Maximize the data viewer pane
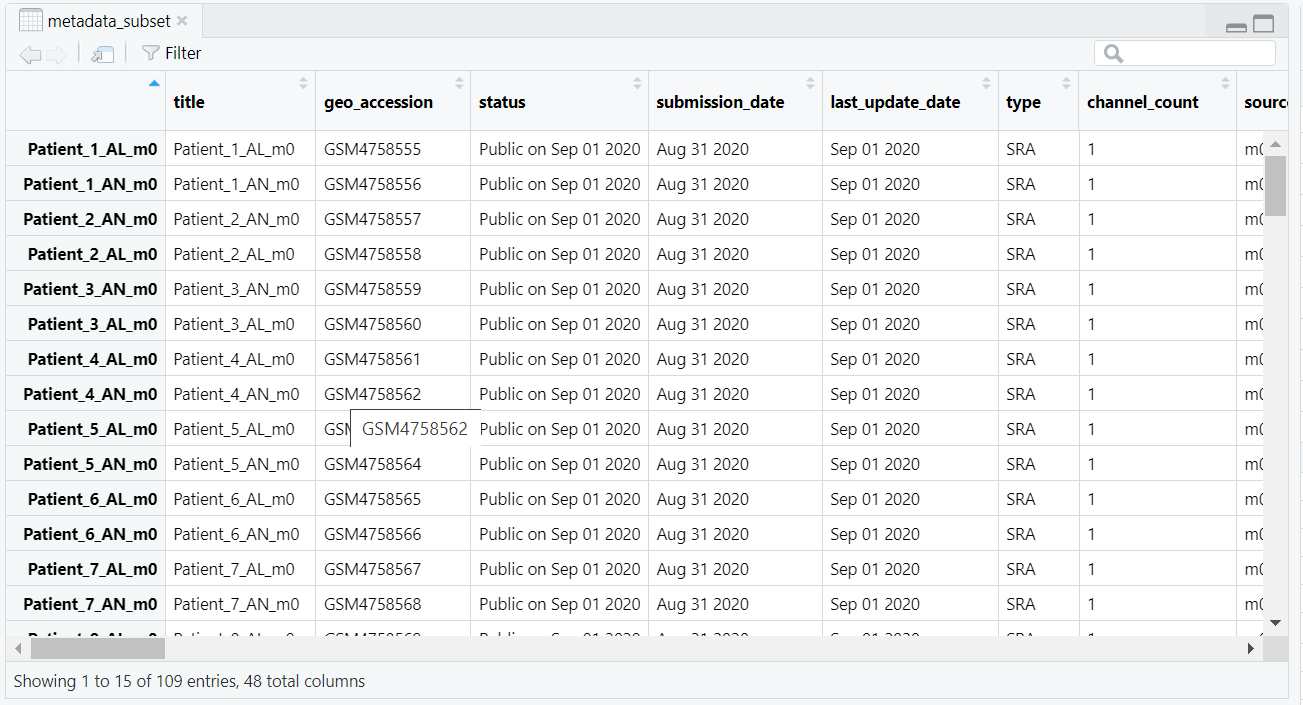 pos(1264,25)
